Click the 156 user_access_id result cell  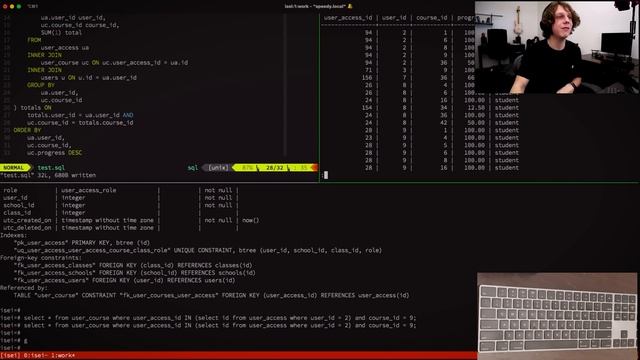point(367,78)
